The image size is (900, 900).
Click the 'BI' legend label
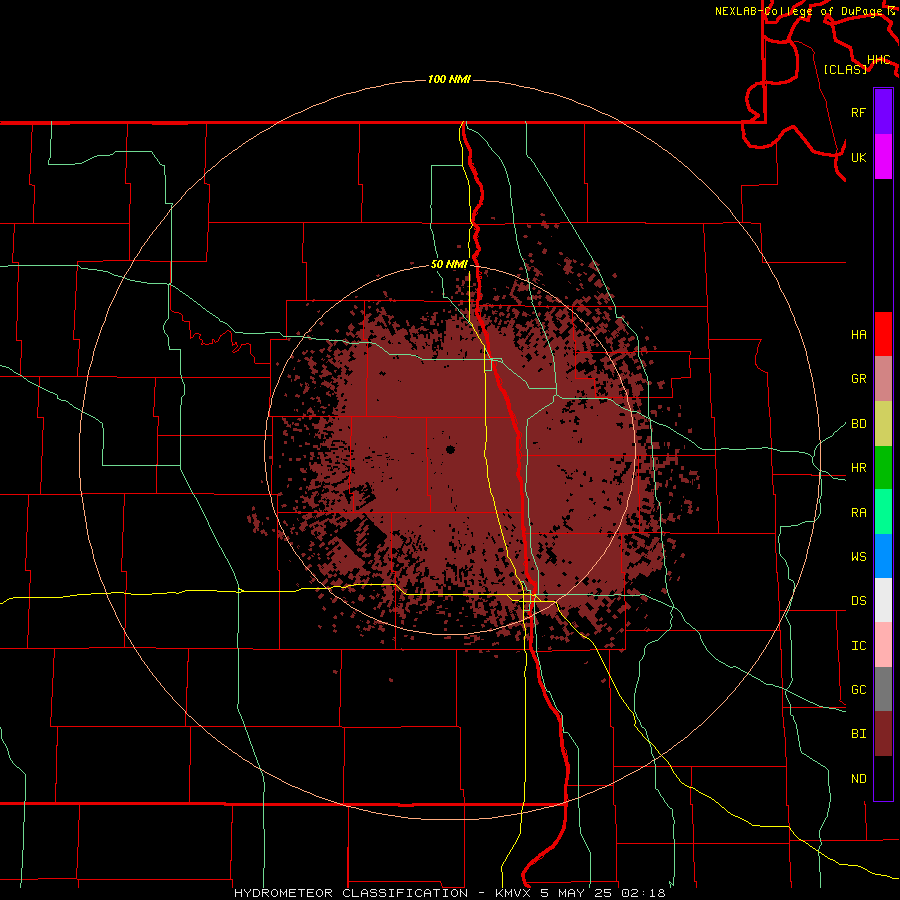point(858,734)
